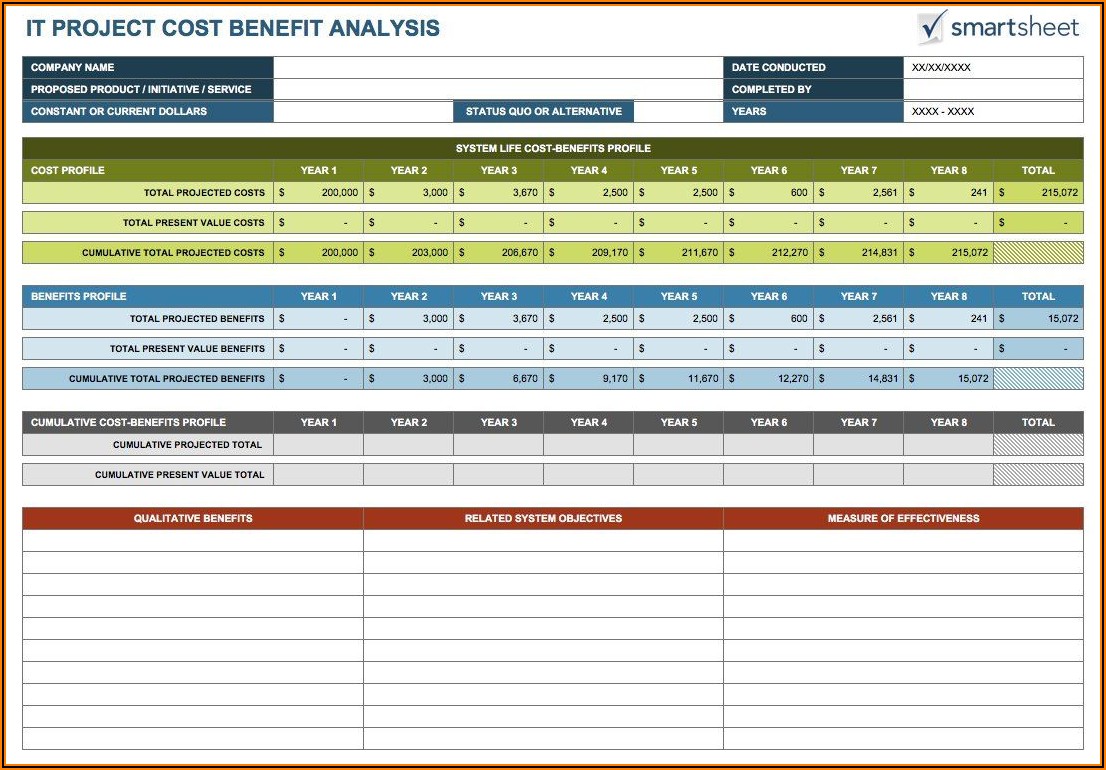Viewport: 1106px width, 770px height.
Task: Select the System Life Cost-Benefits Profile banner
Action: 552,148
